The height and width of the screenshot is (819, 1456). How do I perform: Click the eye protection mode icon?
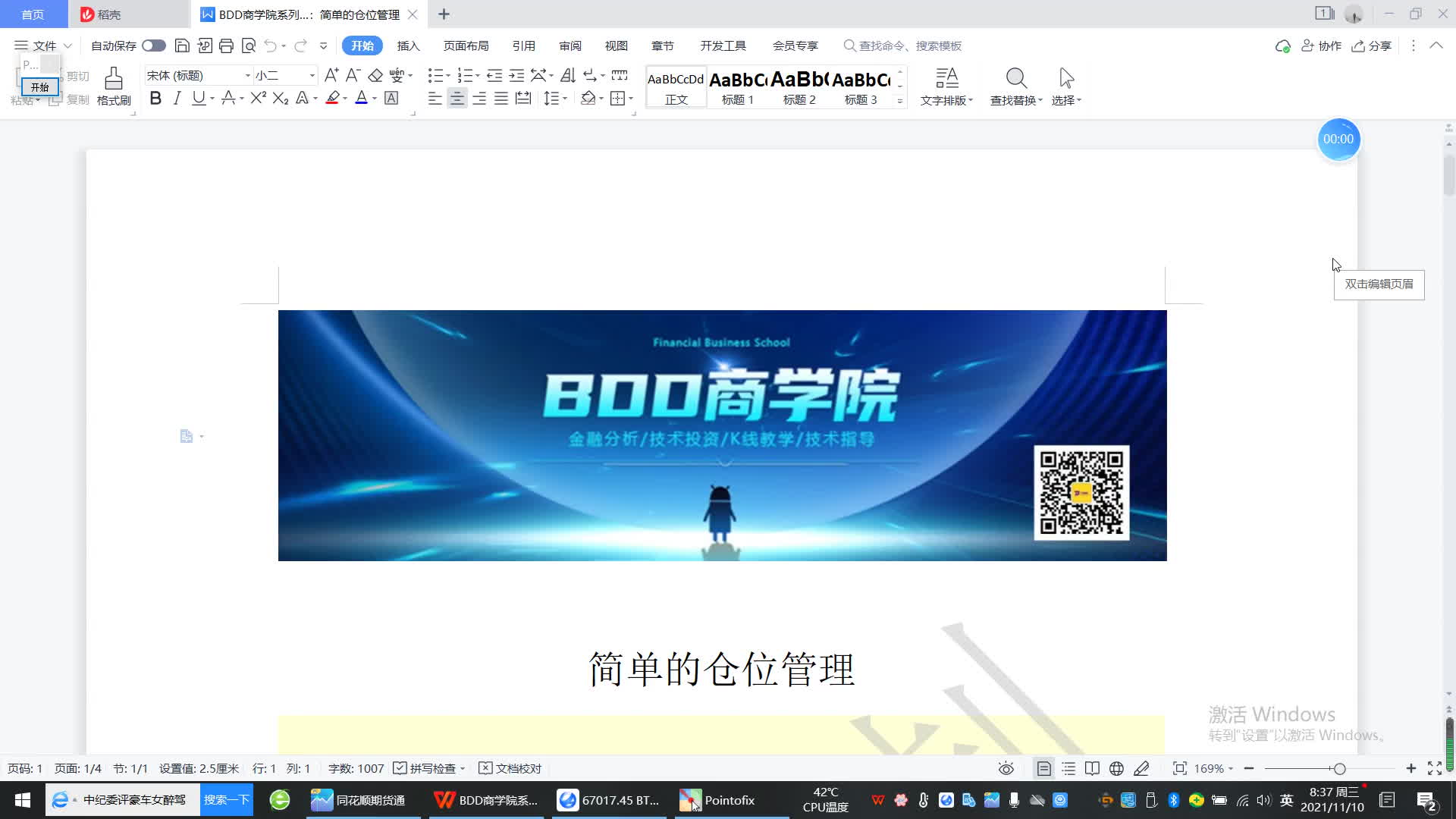[x=1006, y=768]
